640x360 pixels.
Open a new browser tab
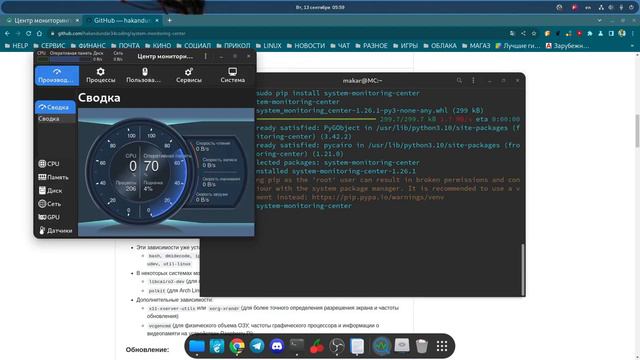(x=169, y=20)
